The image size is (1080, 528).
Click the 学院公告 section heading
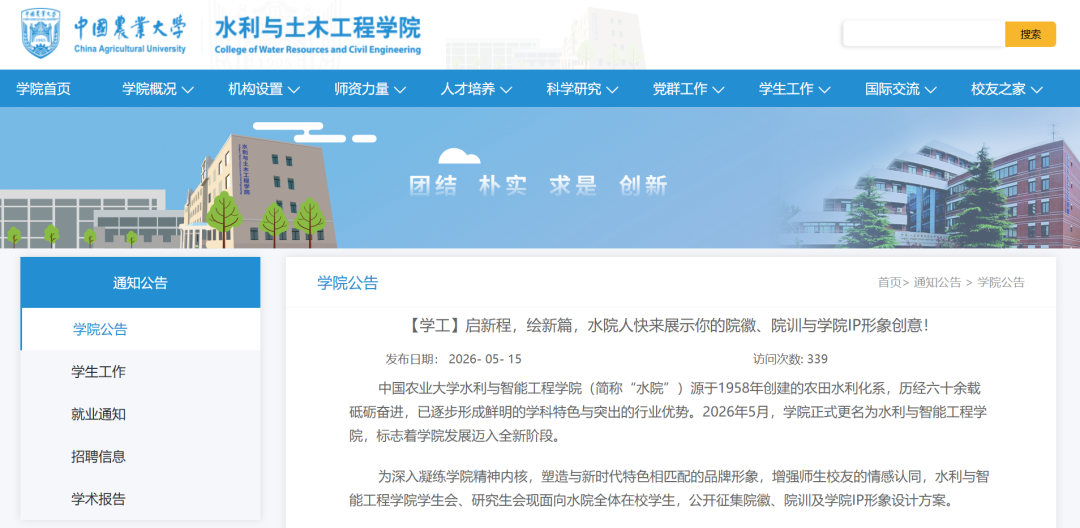pyautogui.click(x=348, y=283)
